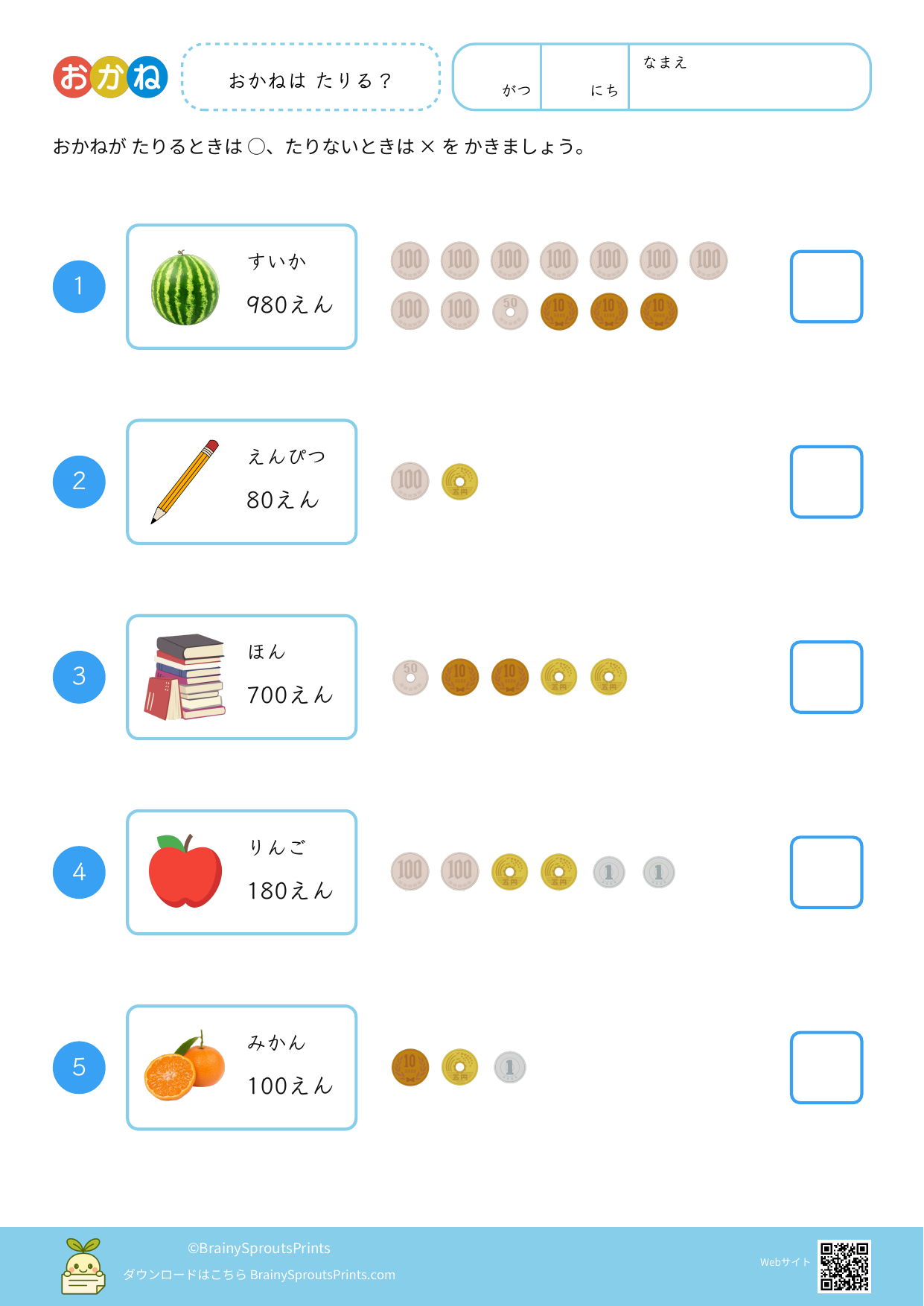Mark the answer box for the apple

(x=826, y=872)
